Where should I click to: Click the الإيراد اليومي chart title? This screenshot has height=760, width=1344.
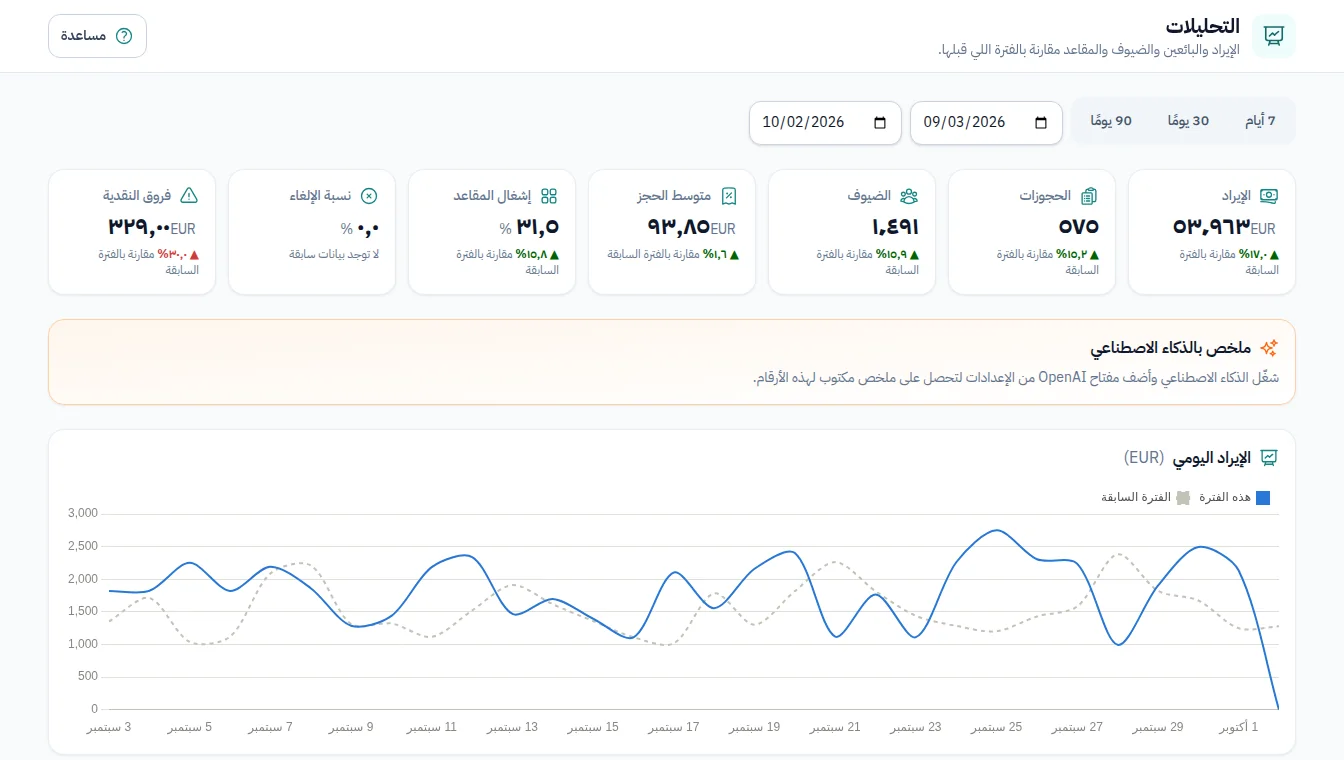[x=1210, y=458]
